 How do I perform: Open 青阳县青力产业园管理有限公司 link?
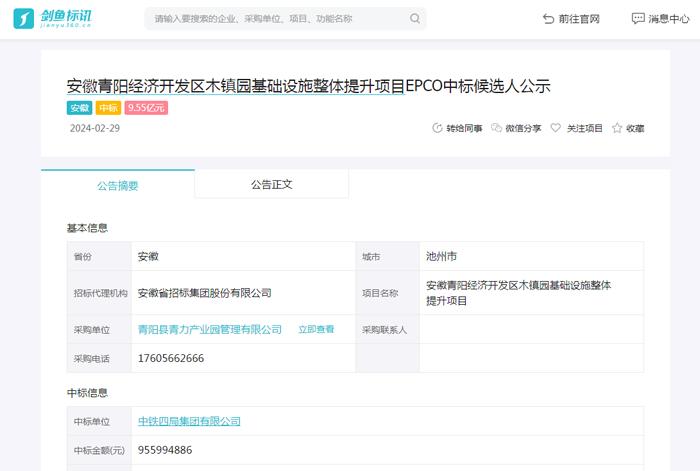point(209,329)
